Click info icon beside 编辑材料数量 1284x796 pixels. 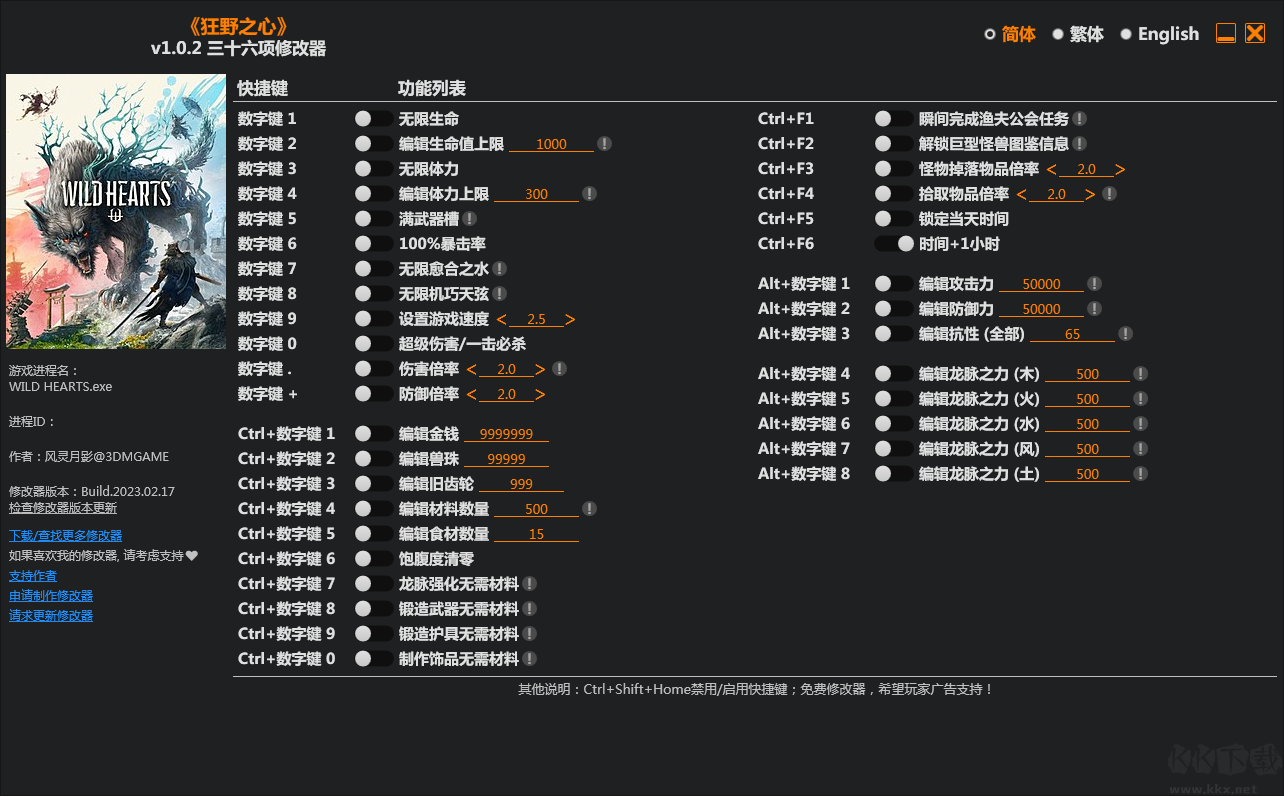coord(589,509)
